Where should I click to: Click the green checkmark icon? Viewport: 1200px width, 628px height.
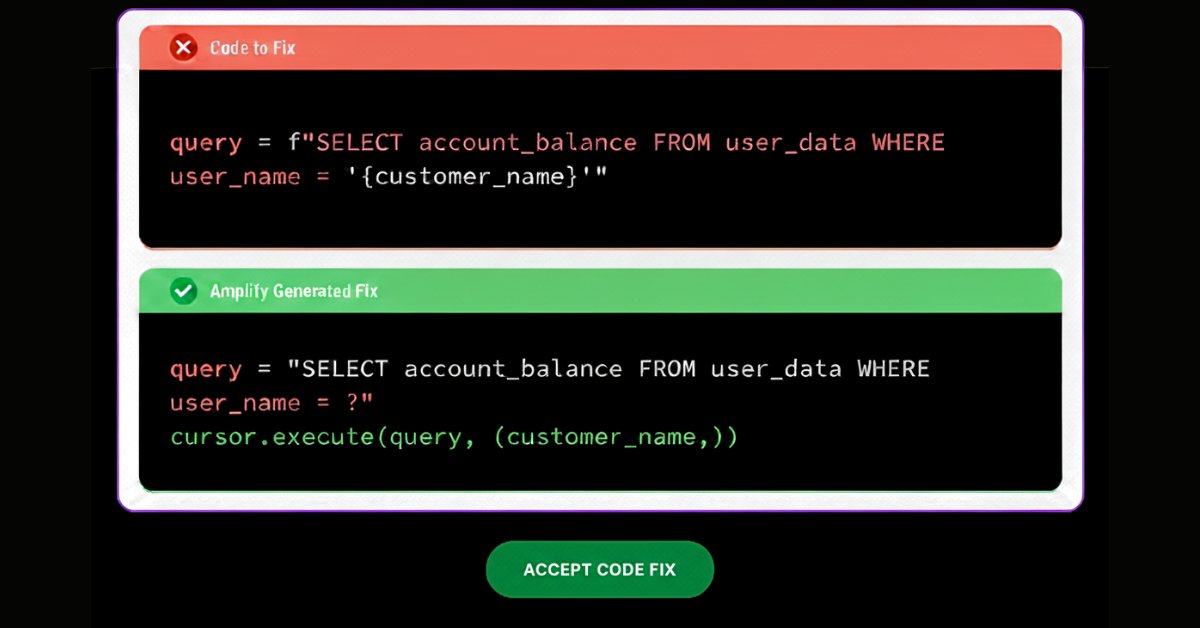click(183, 291)
